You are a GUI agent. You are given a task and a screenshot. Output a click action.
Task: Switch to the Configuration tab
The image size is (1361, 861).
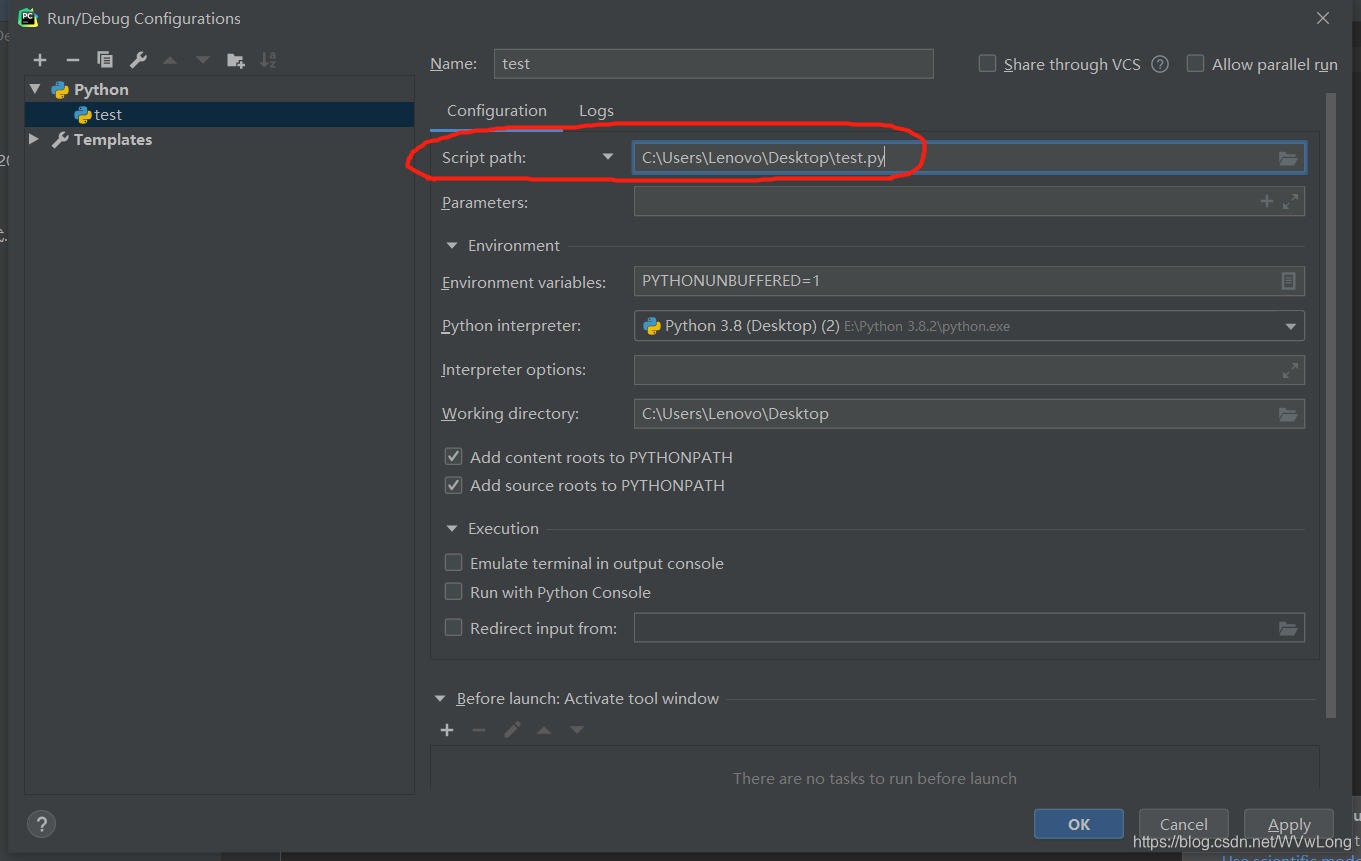pyautogui.click(x=497, y=111)
